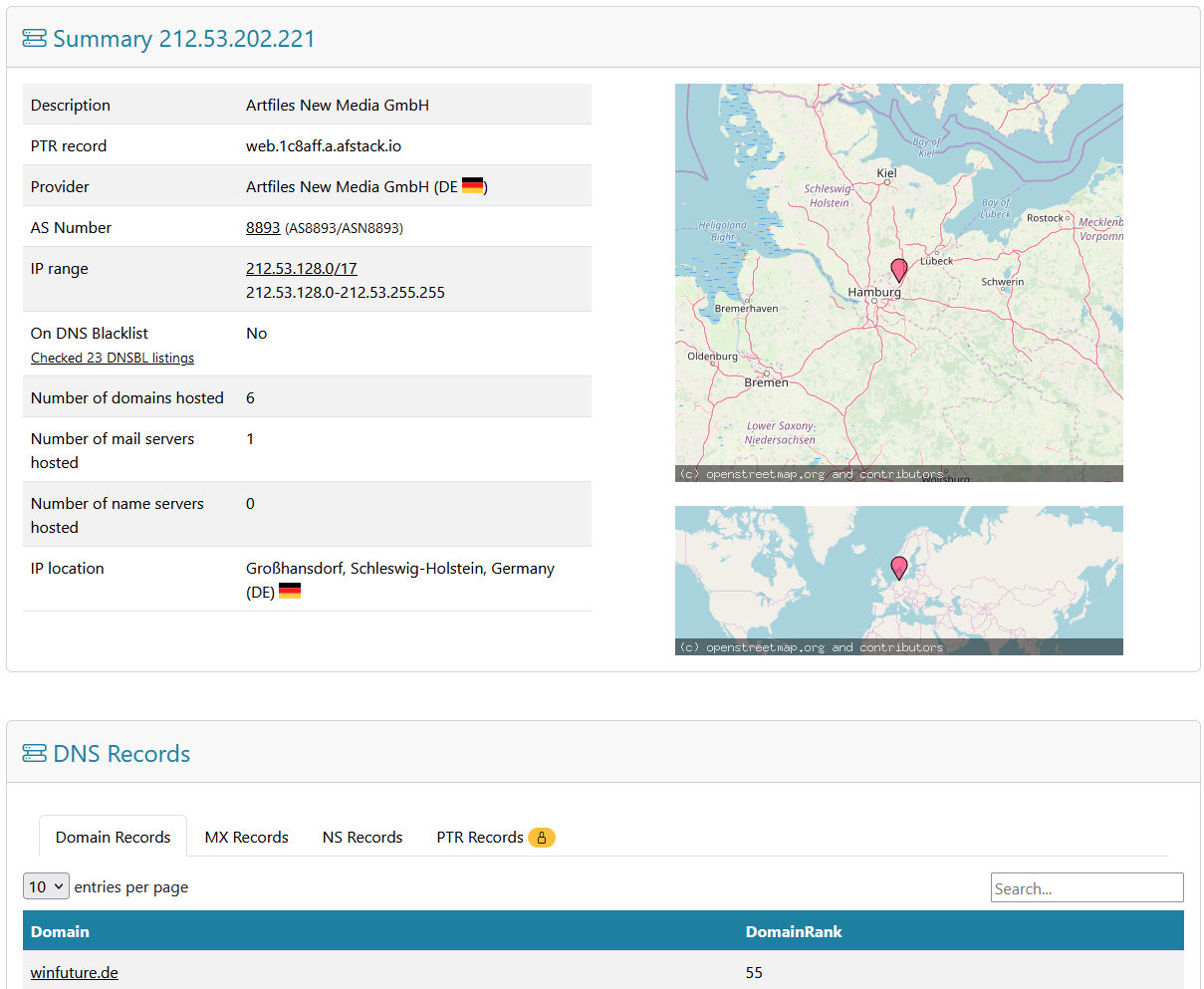
Task: Click the On DNS Blacklist value No
Action: tap(257, 334)
